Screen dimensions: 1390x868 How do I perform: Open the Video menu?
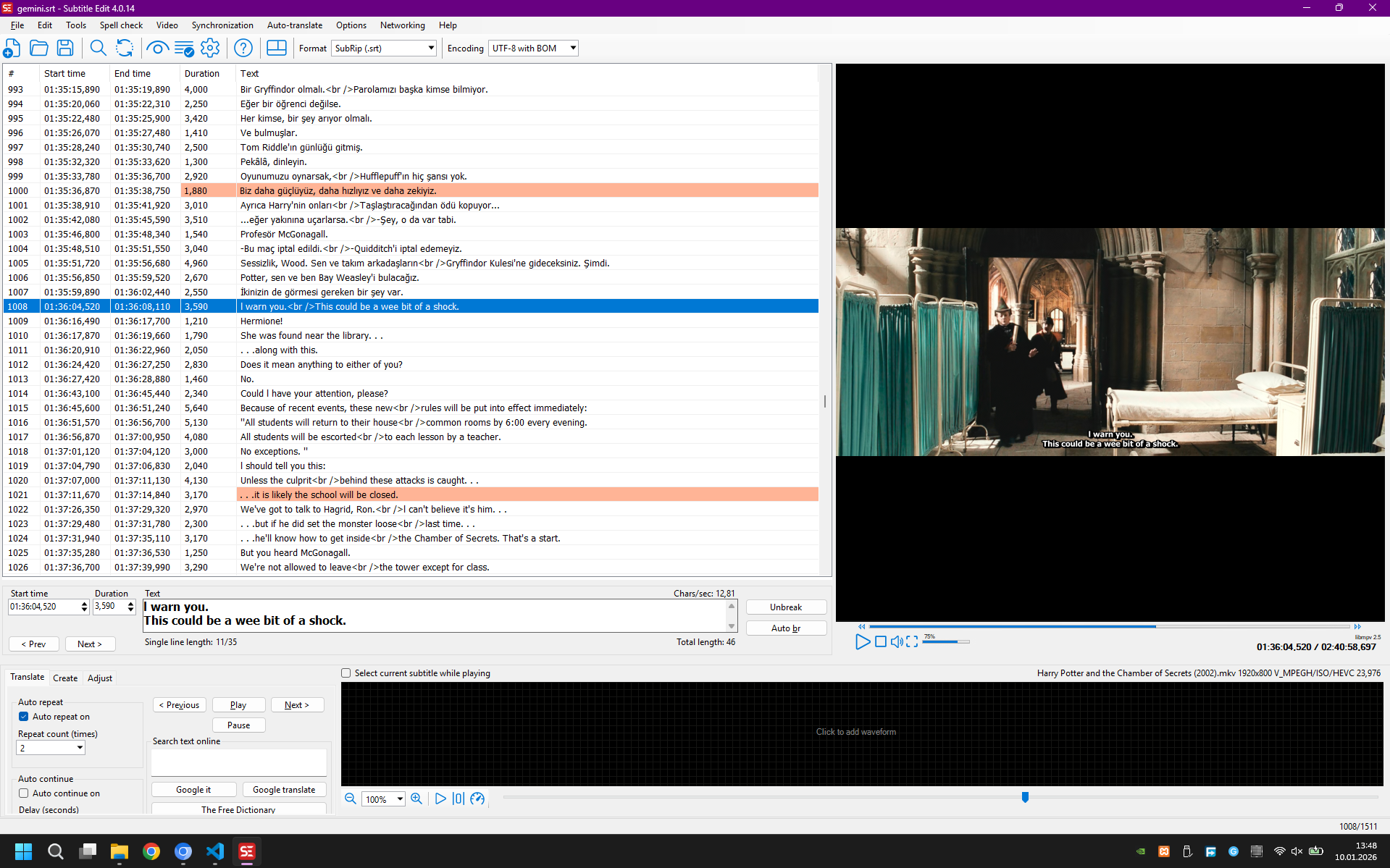(167, 25)
